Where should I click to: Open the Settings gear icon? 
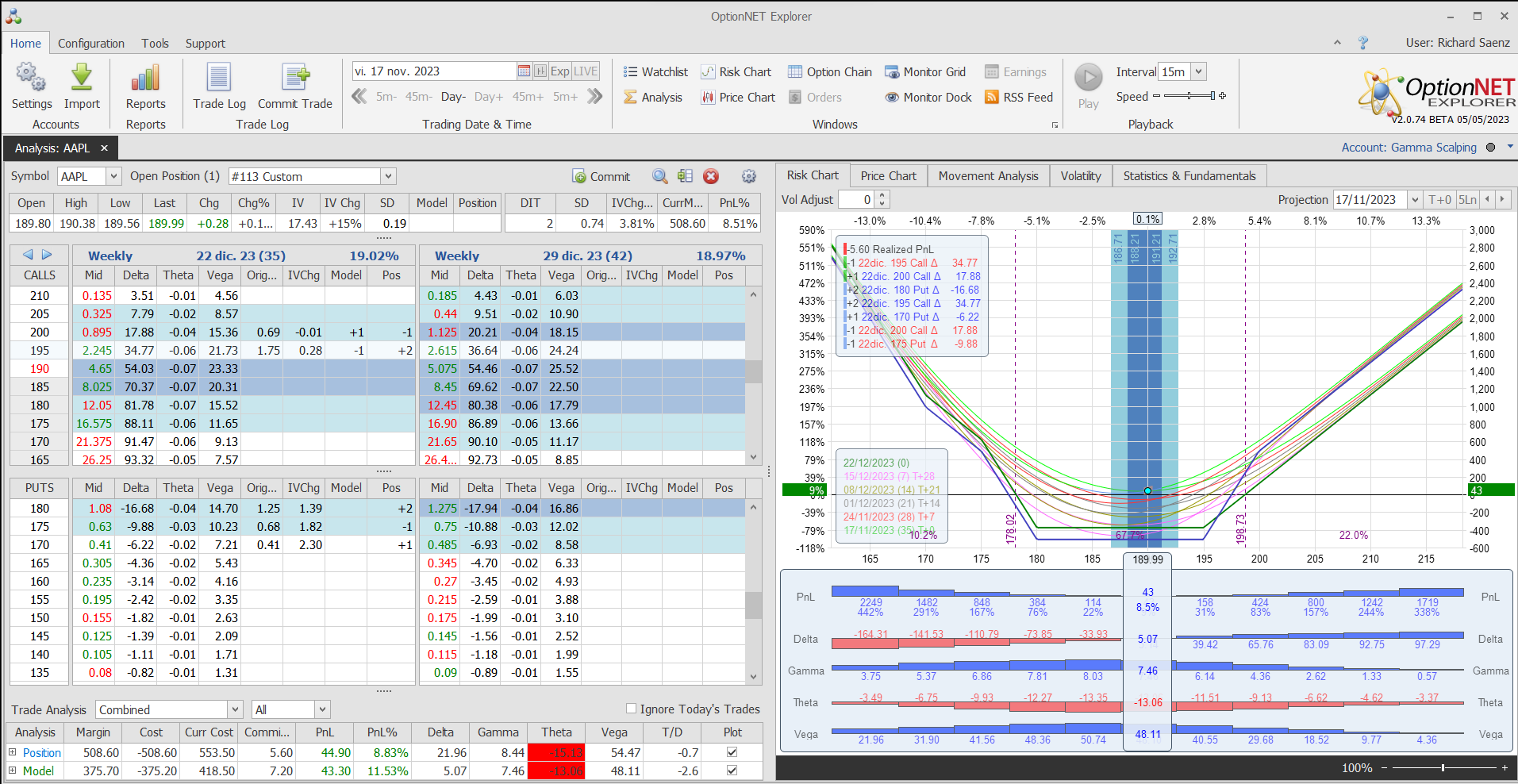click(x=31, y=78)
